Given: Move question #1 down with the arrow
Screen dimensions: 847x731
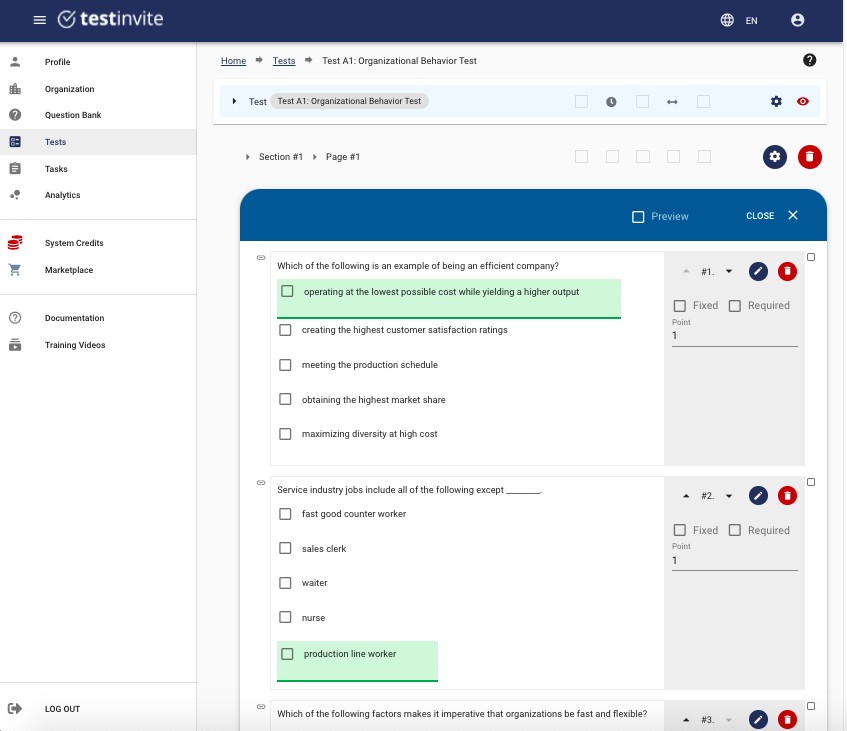Looking at the screenshot, I should (x=729, y=271).
